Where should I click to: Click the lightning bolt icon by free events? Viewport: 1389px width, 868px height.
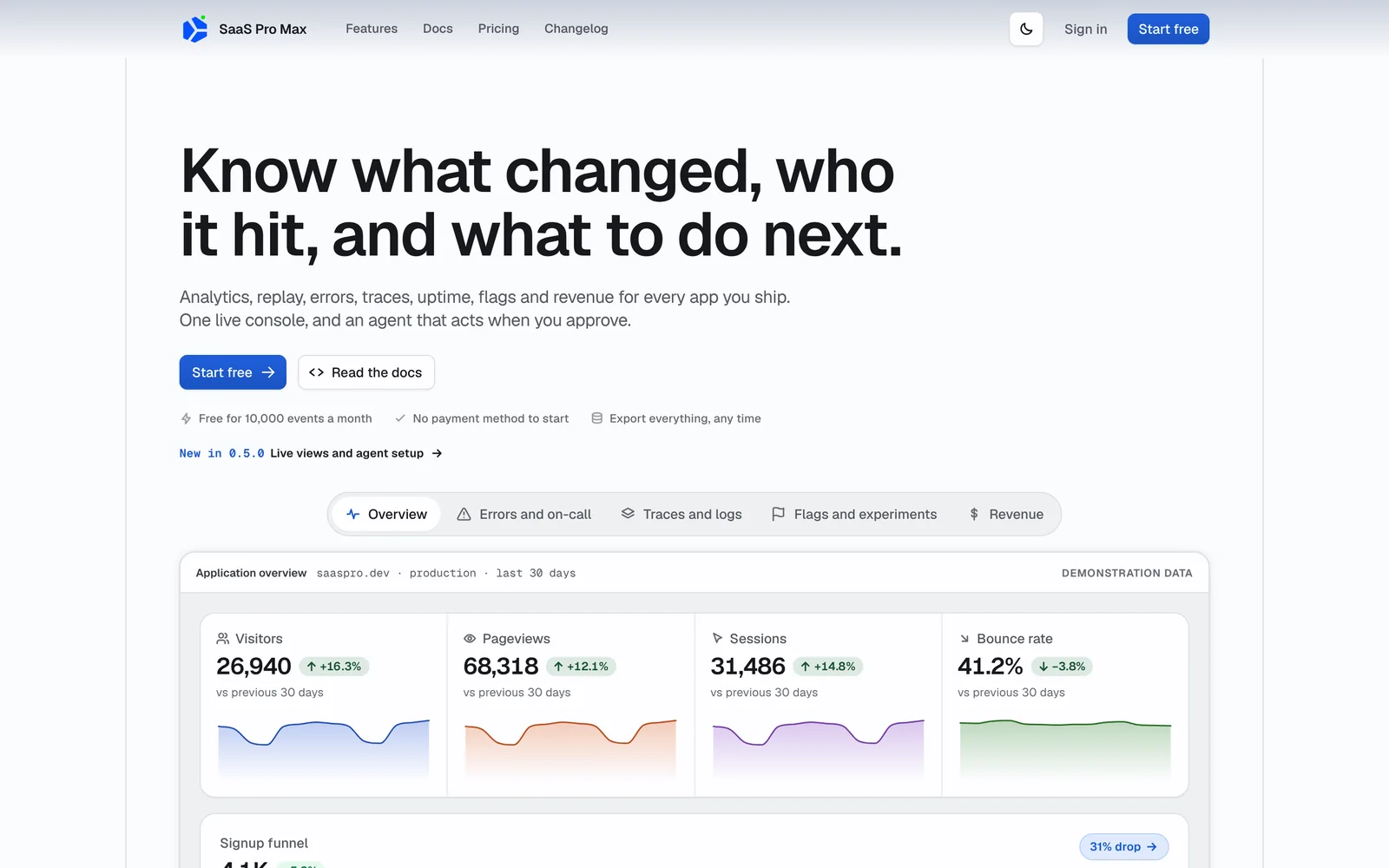[x=186, y=418]
